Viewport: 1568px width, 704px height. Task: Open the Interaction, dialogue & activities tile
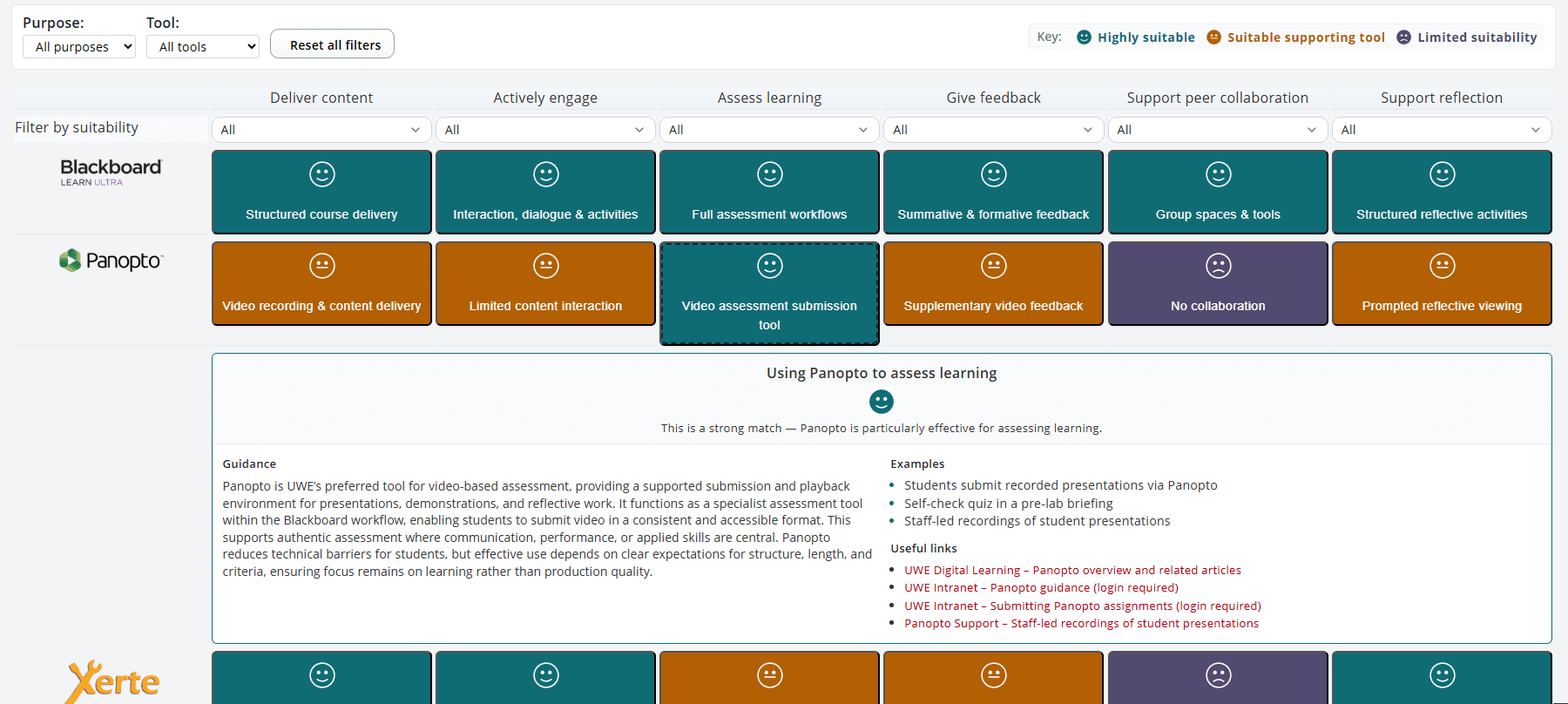pos(545,192)
